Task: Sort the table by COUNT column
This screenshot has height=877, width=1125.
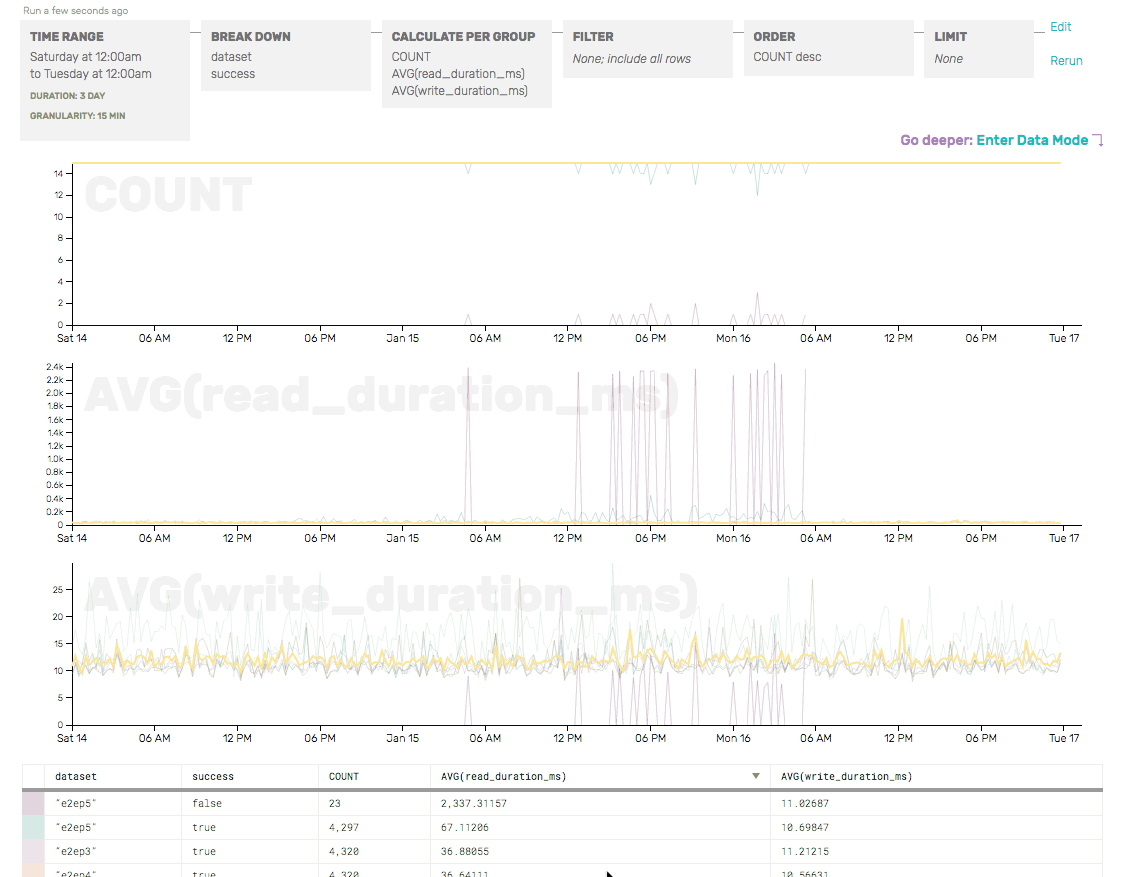Action: [343, 775]
